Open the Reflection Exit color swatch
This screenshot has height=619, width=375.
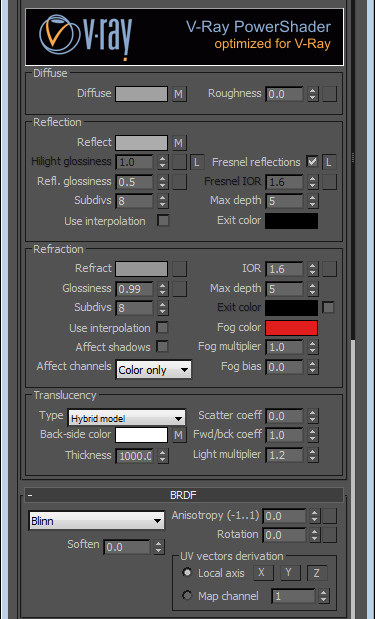pyautogui.click(x=291, y=221)
